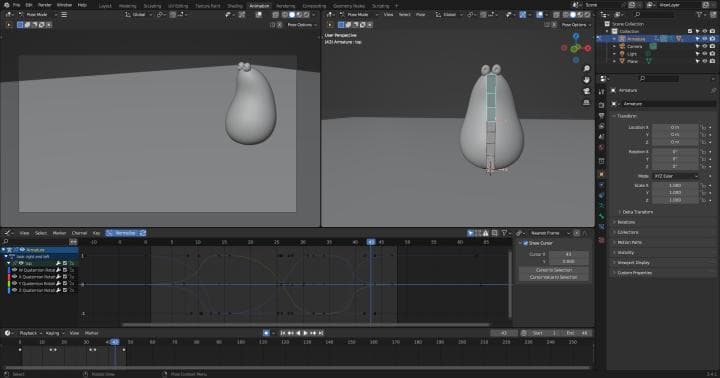Hide the Armature in outliner via eye icon

(705, 39)
